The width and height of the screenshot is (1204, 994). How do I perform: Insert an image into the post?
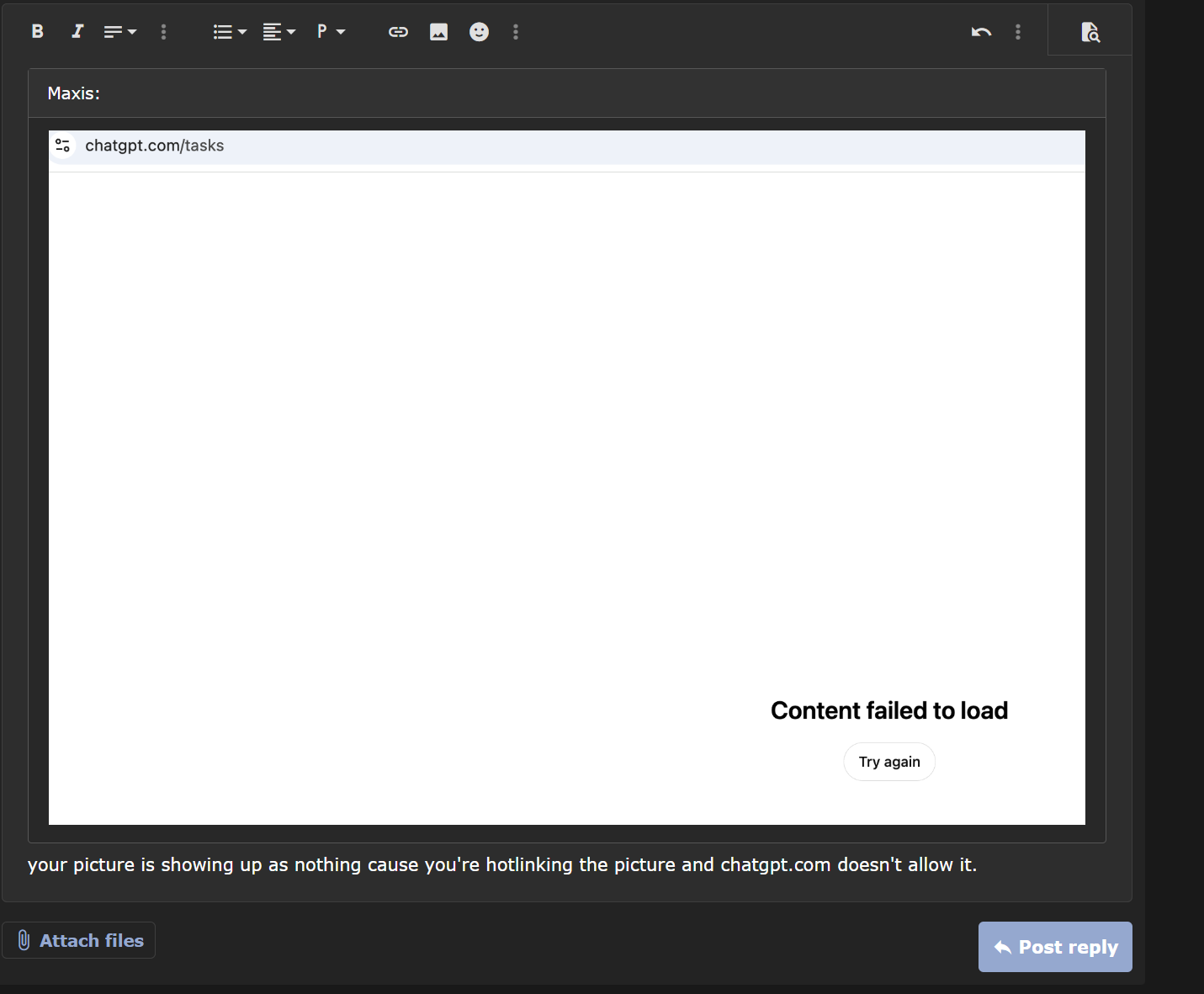(438, 31)
